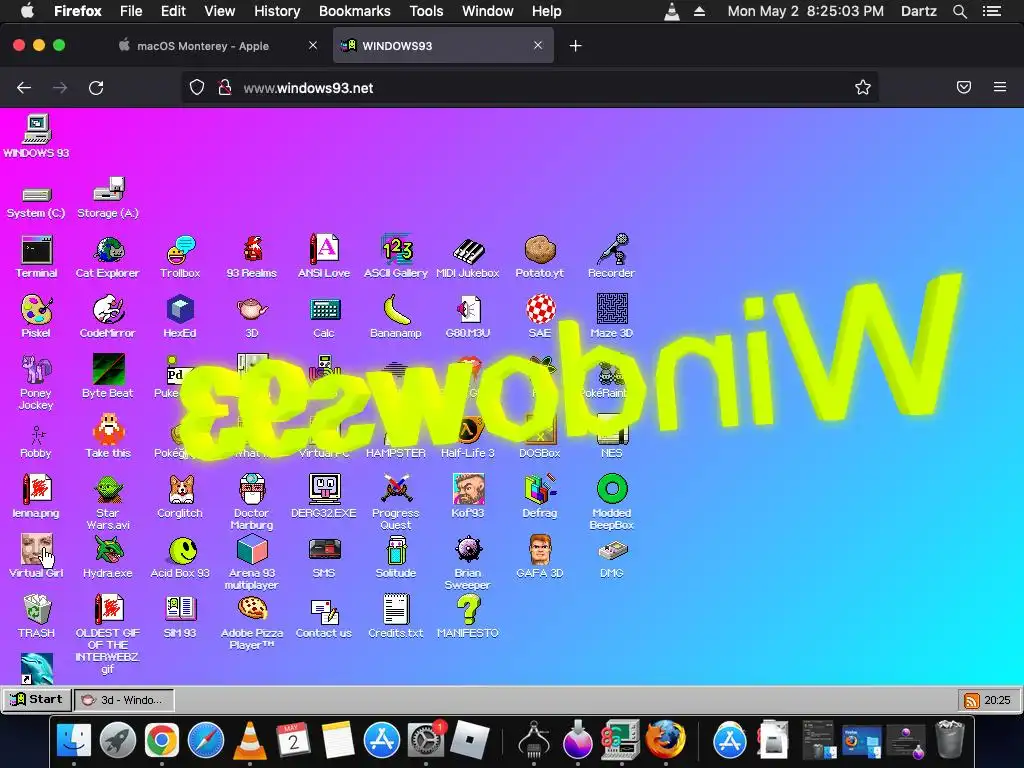Play Star Wars.avi

(108, 490)
